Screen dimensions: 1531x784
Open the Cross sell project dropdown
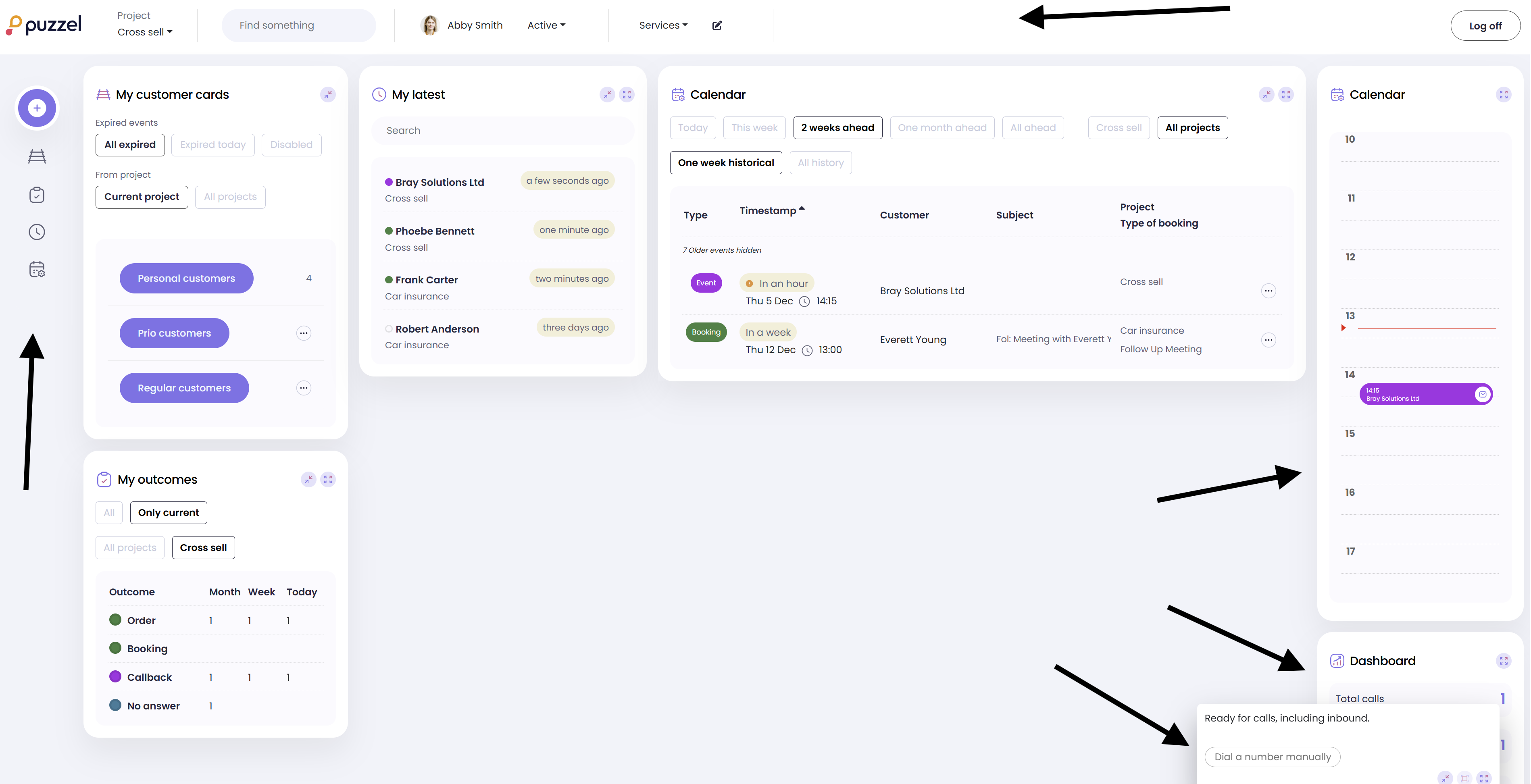tap(144, 32)
